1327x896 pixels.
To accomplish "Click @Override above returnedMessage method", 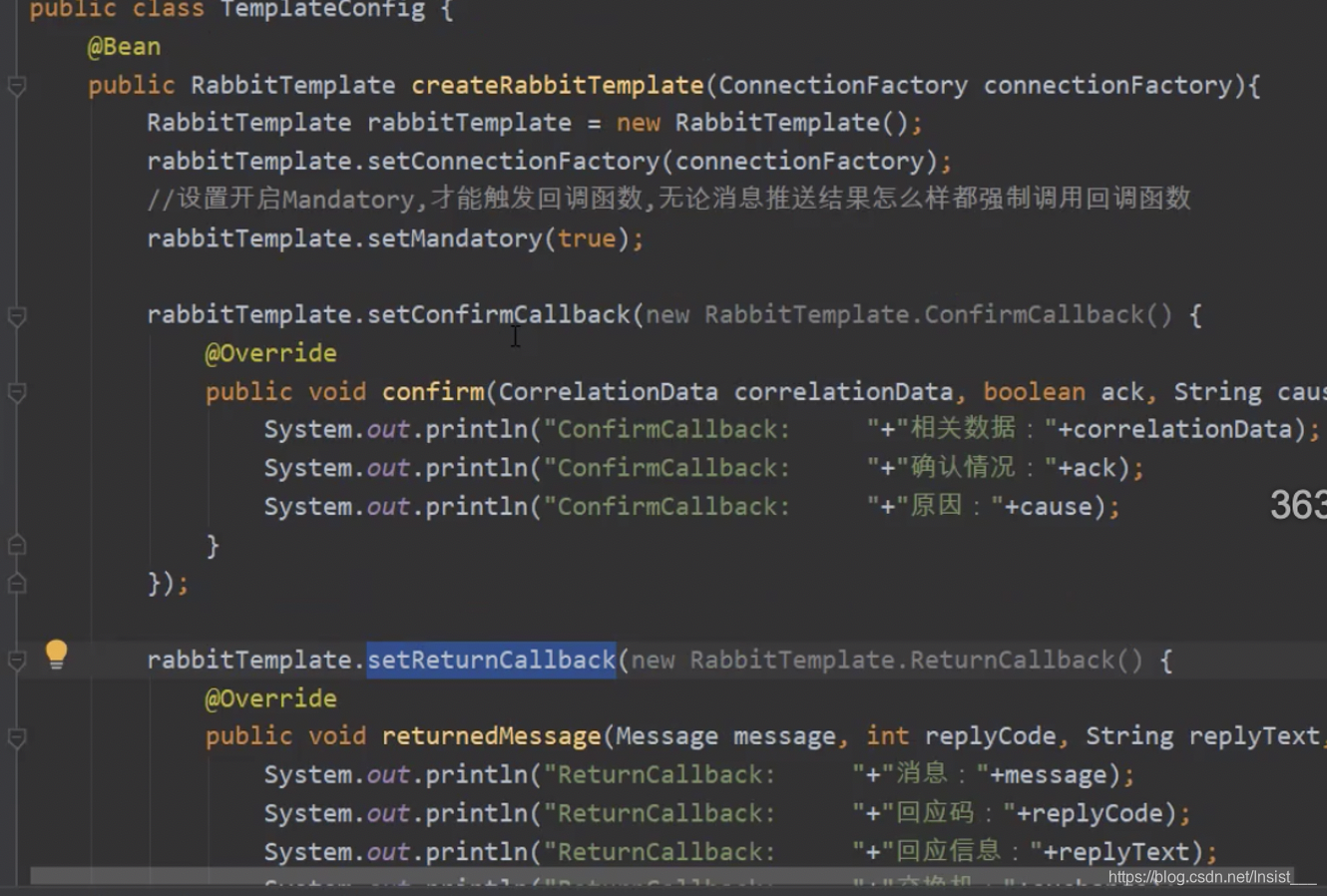I will click(270, 698).
